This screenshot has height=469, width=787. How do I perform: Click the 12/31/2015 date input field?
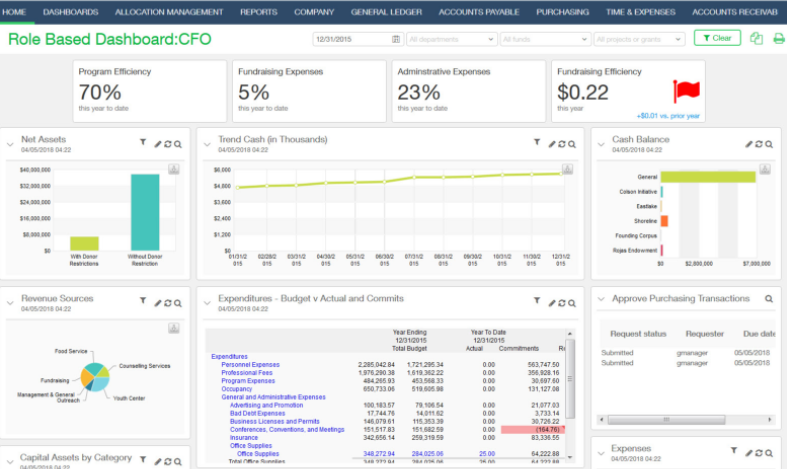click(x=357, y=39)
